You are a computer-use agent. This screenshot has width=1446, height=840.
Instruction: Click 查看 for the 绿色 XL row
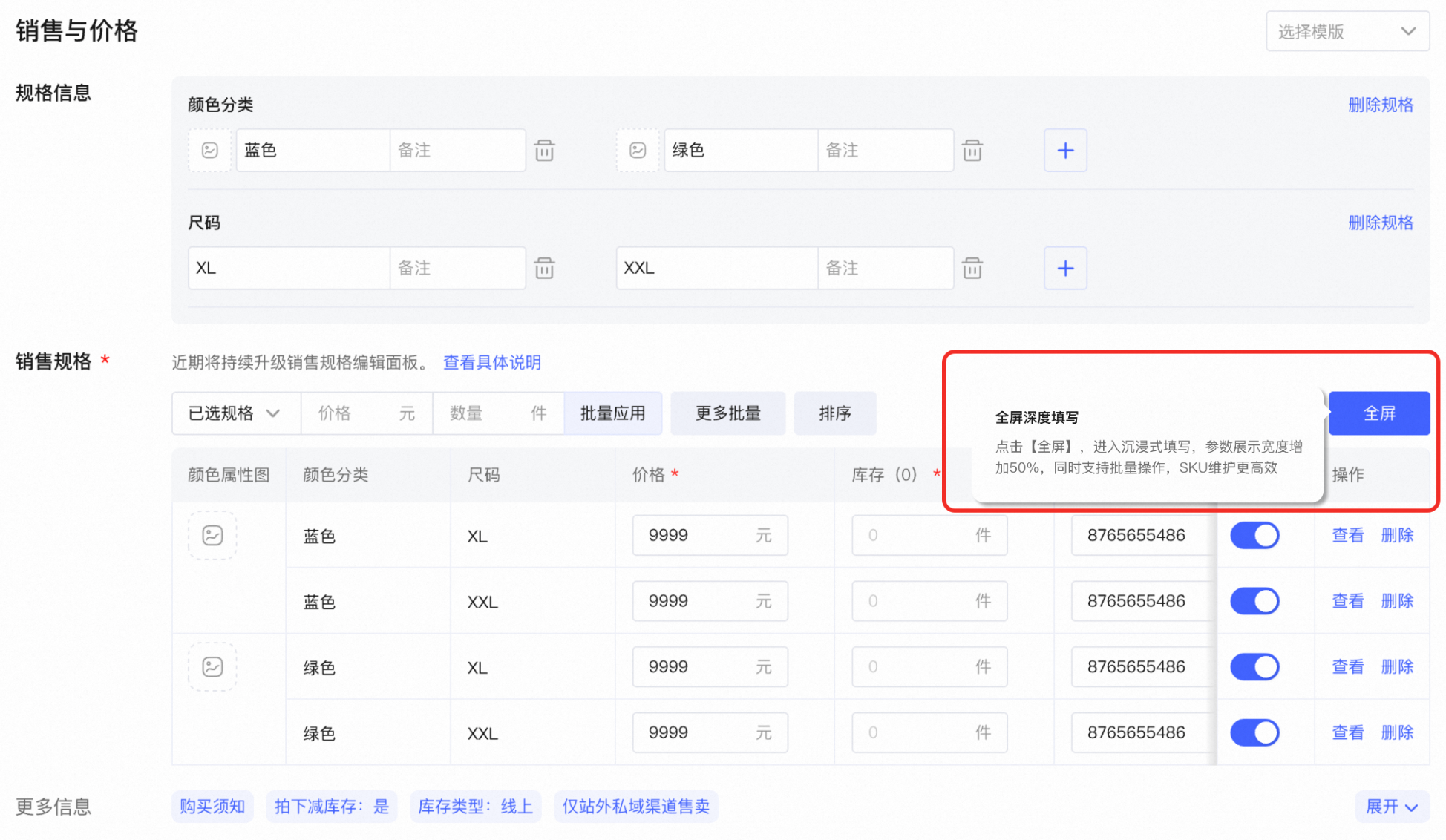1348,666
